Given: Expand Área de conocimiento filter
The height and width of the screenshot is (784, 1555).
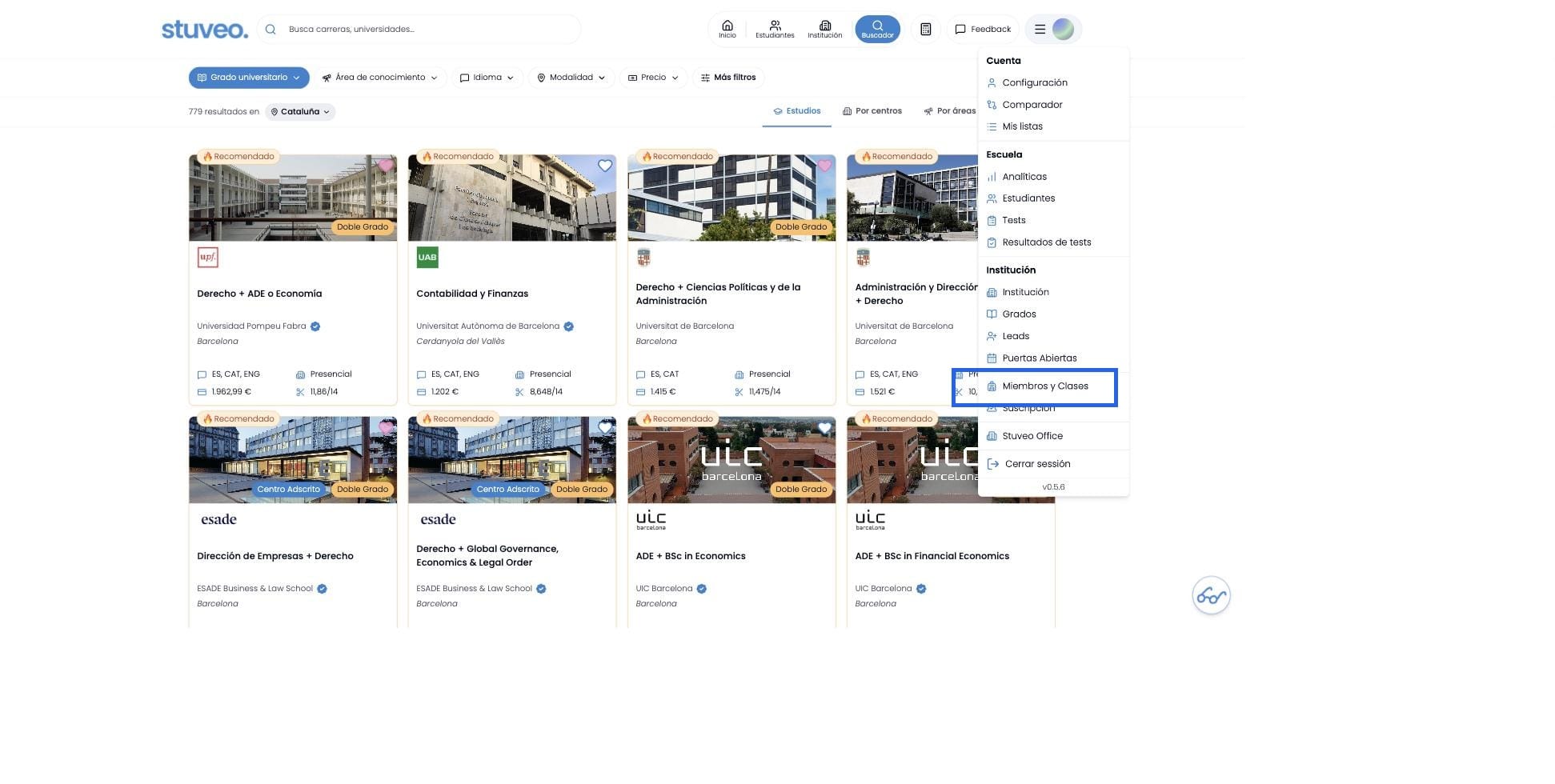Looking at the screenshot, I should (x=379, y=78).
